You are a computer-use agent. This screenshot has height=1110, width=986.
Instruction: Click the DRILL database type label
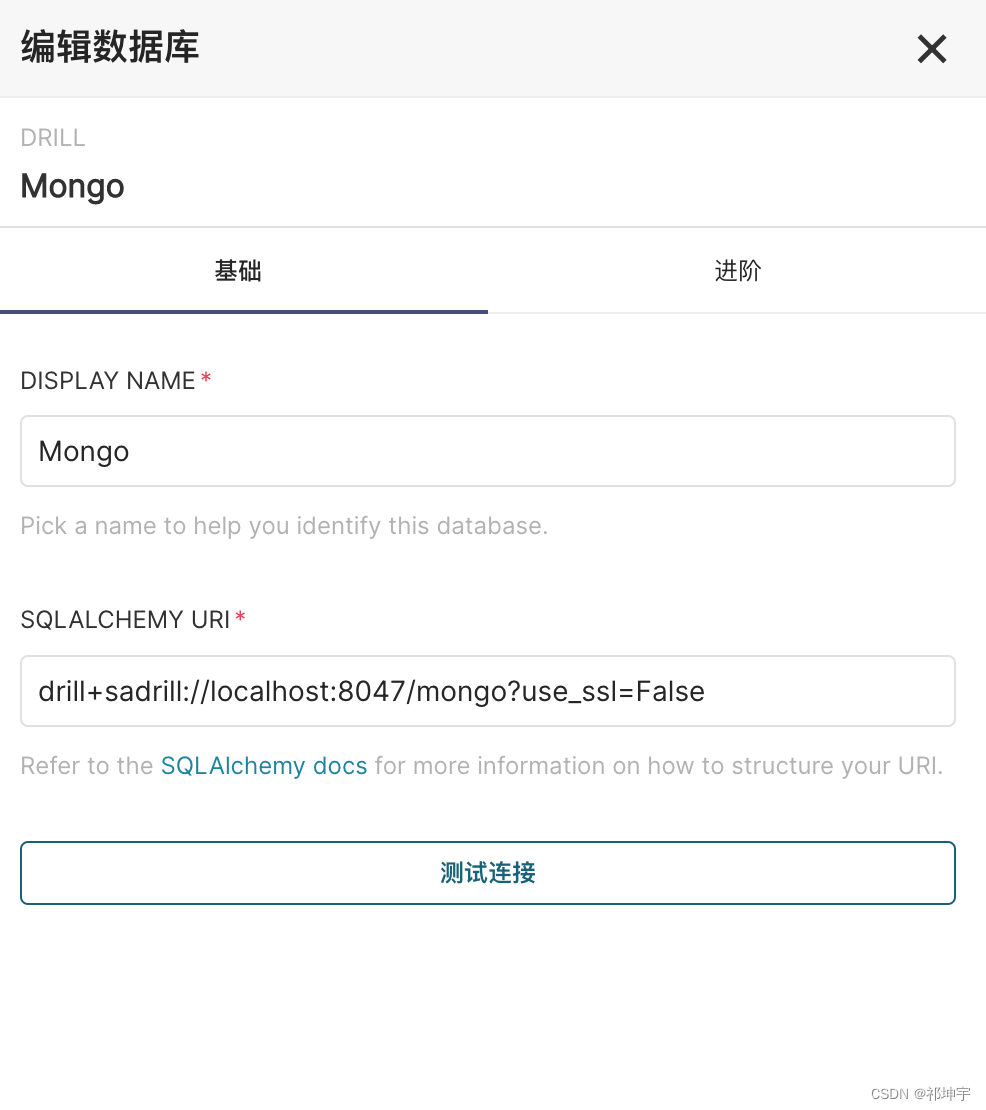(52, 137)
